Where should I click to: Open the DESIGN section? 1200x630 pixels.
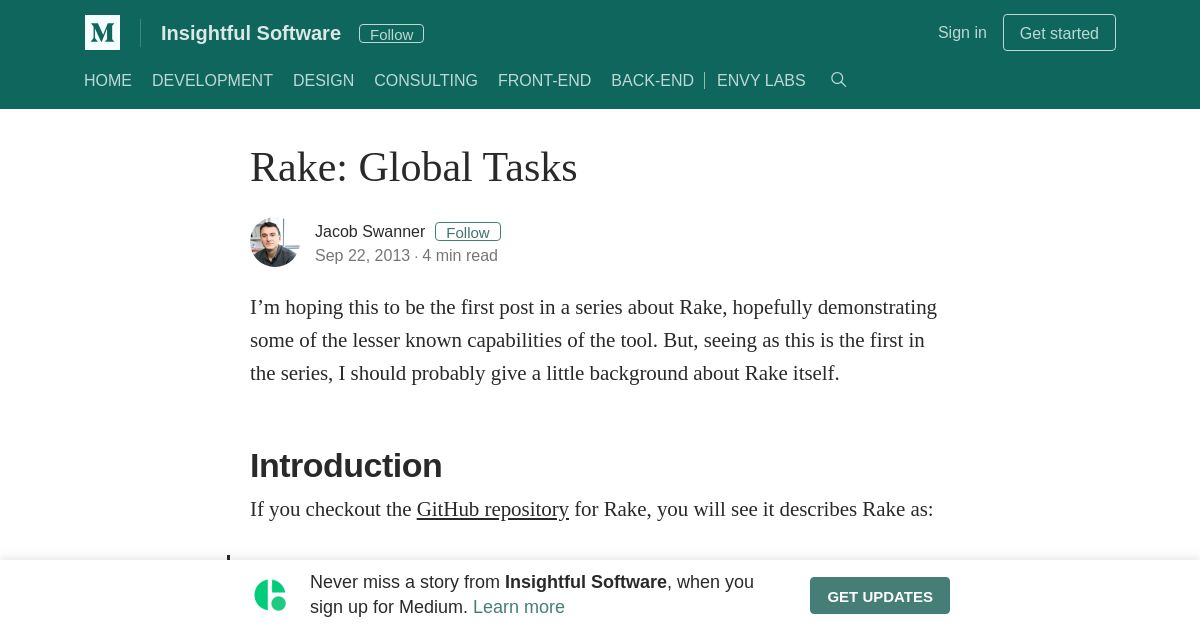point(323,81)
